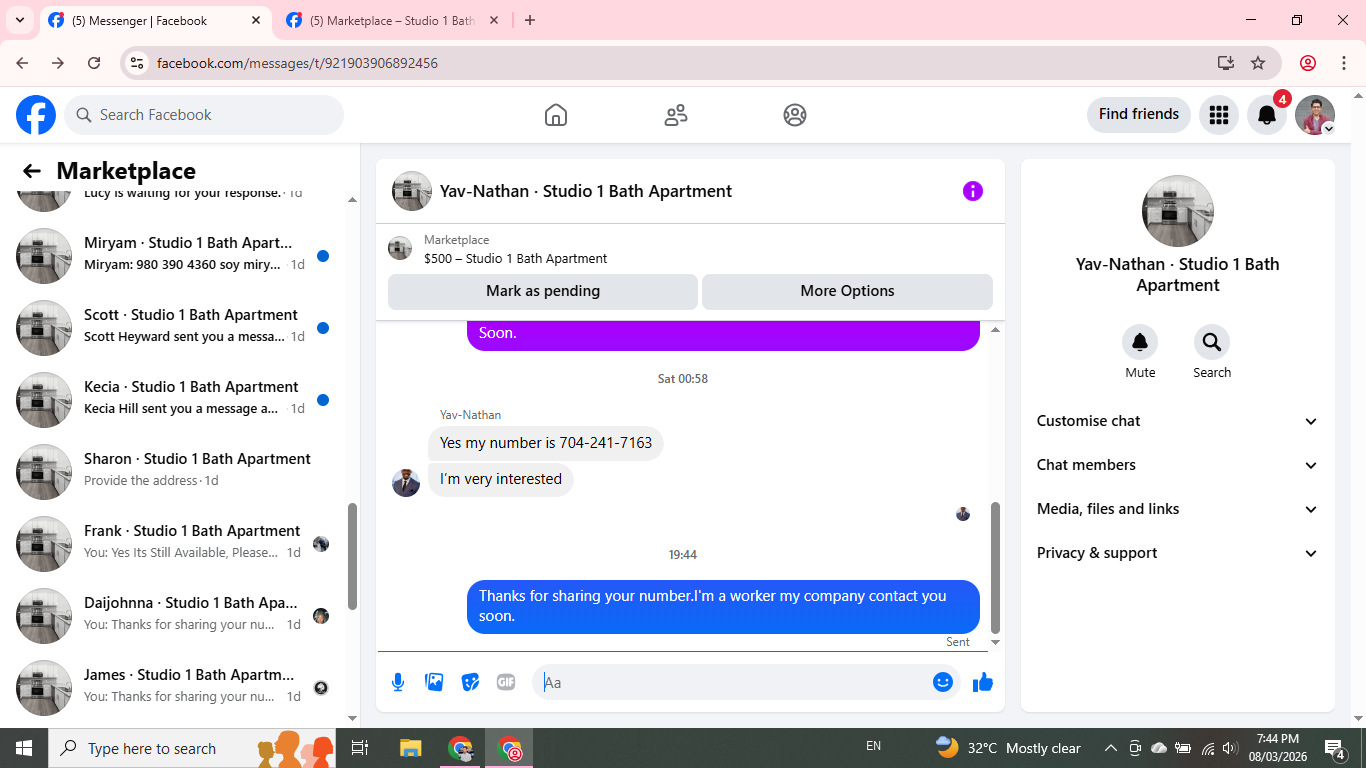This screenshot has height=768, width=1366.
Task: Send a voice clip microphone icon
Action: (x=398, y=682)
